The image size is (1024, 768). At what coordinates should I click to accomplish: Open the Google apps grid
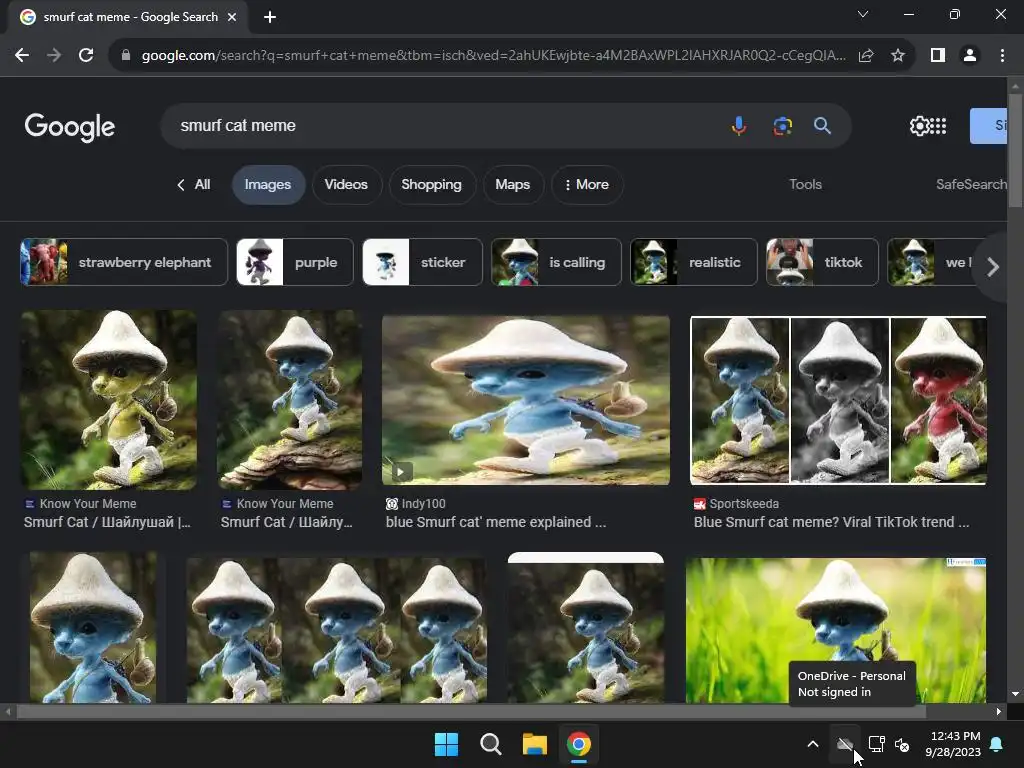click(x=938, y=125)
